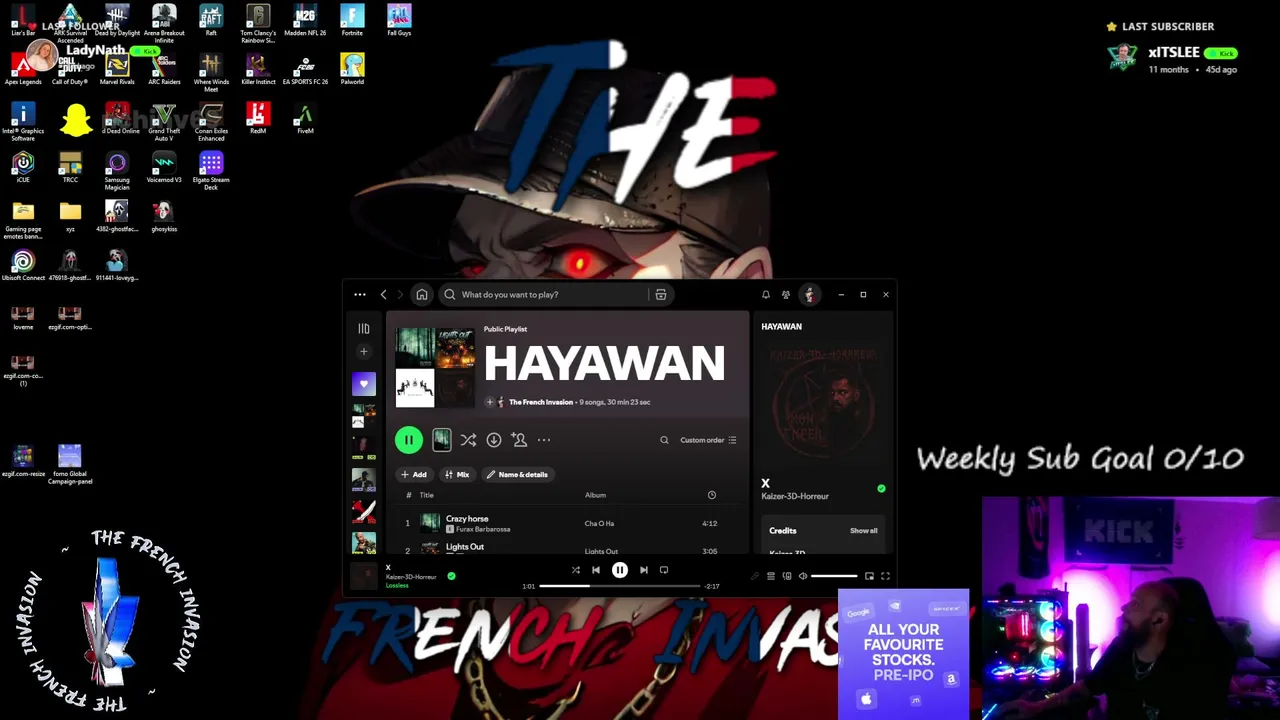
Task: Select the Lights Out track title
Action: [x=464, y=547]
